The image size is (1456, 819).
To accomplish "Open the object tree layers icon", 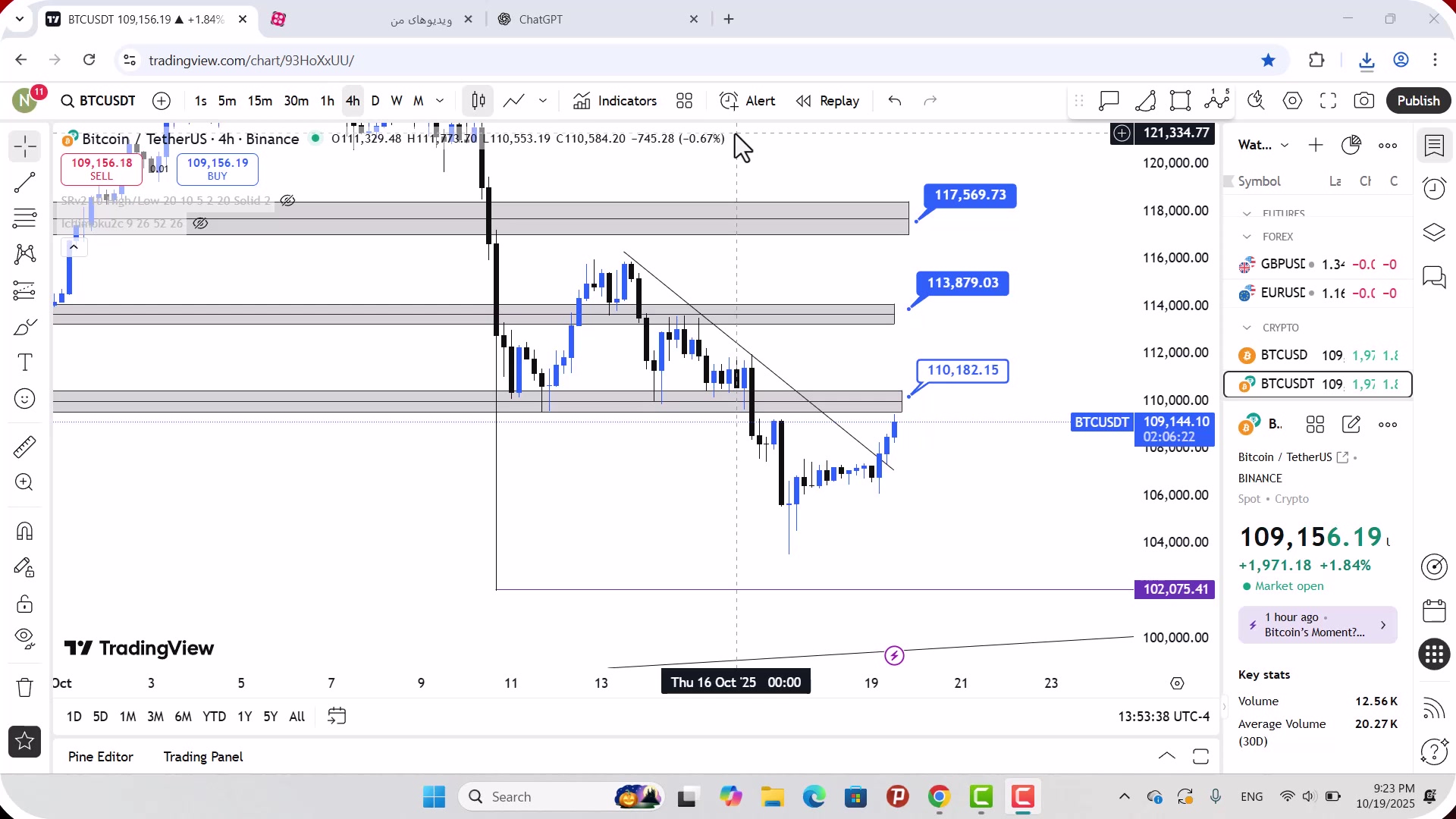I will (x=1434, y=233).
